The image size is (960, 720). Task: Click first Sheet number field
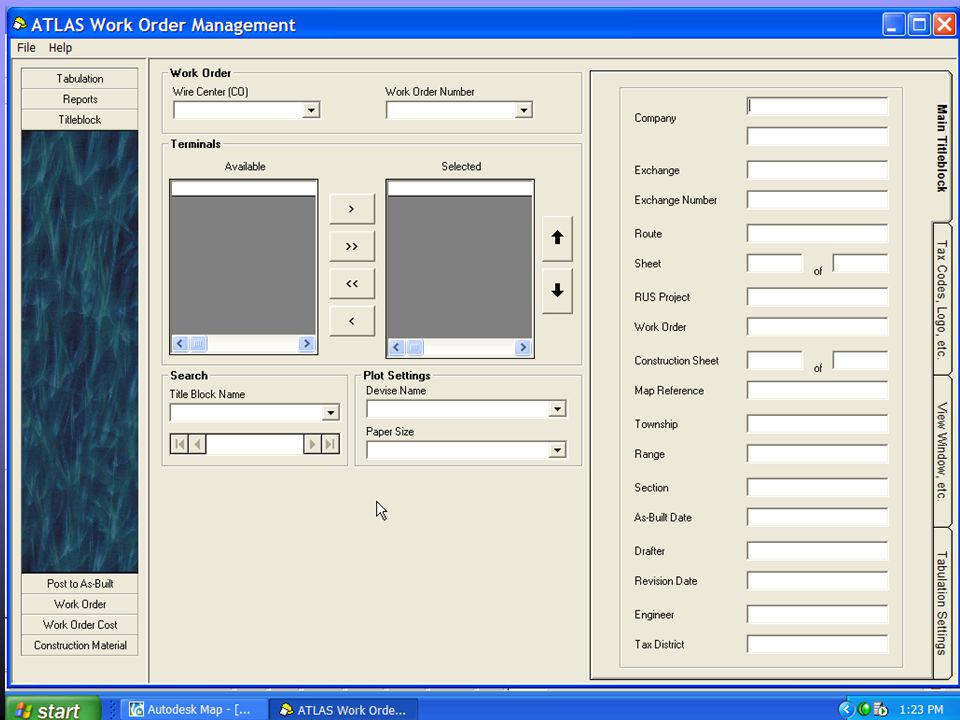click(x=774, y=263)
